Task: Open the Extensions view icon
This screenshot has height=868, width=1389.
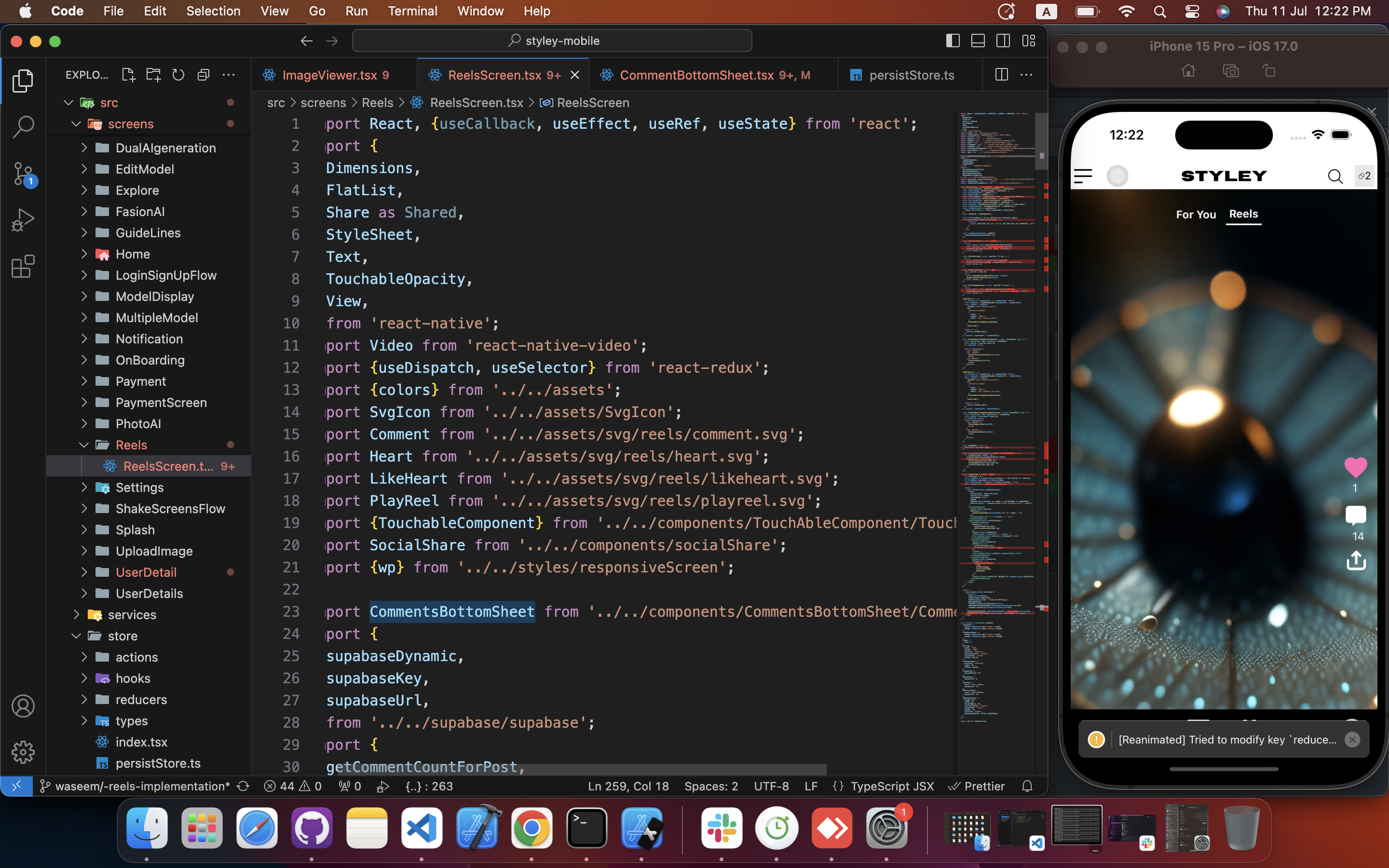Action: click(23, 266)
